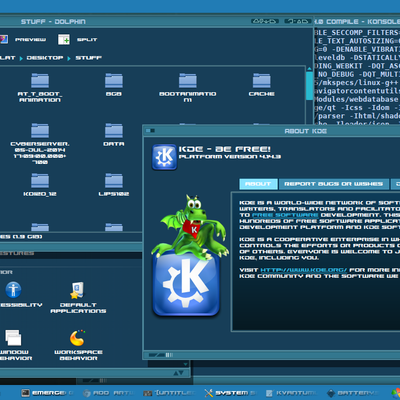
Task: Click Stuff in Dolphin breadcrumb path
Action: click(88, 58)
